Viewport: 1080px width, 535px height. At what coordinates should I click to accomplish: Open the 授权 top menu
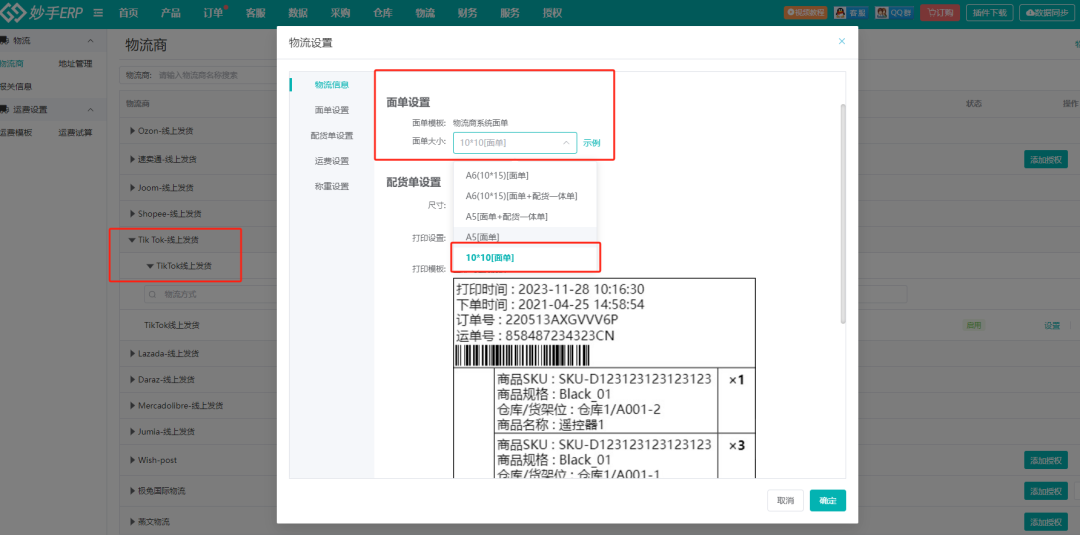(552, 13)
